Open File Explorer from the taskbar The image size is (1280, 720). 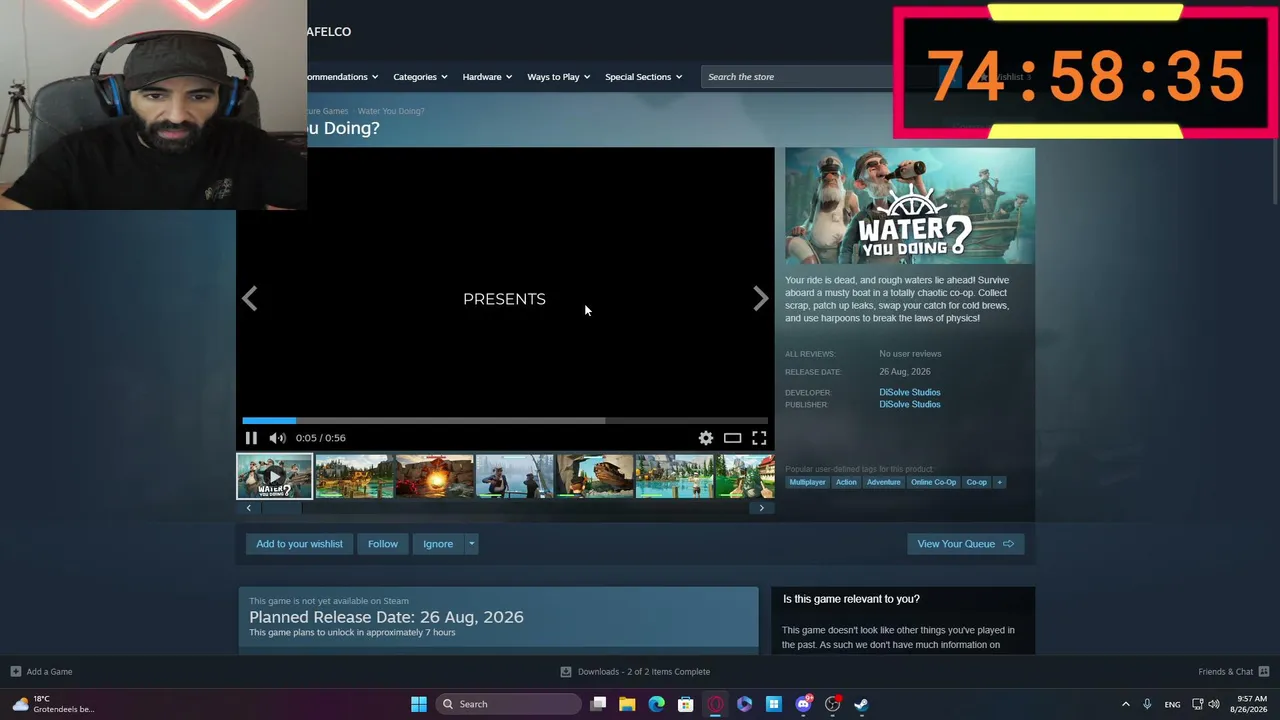pyautogui.click(x=627, y=704)
